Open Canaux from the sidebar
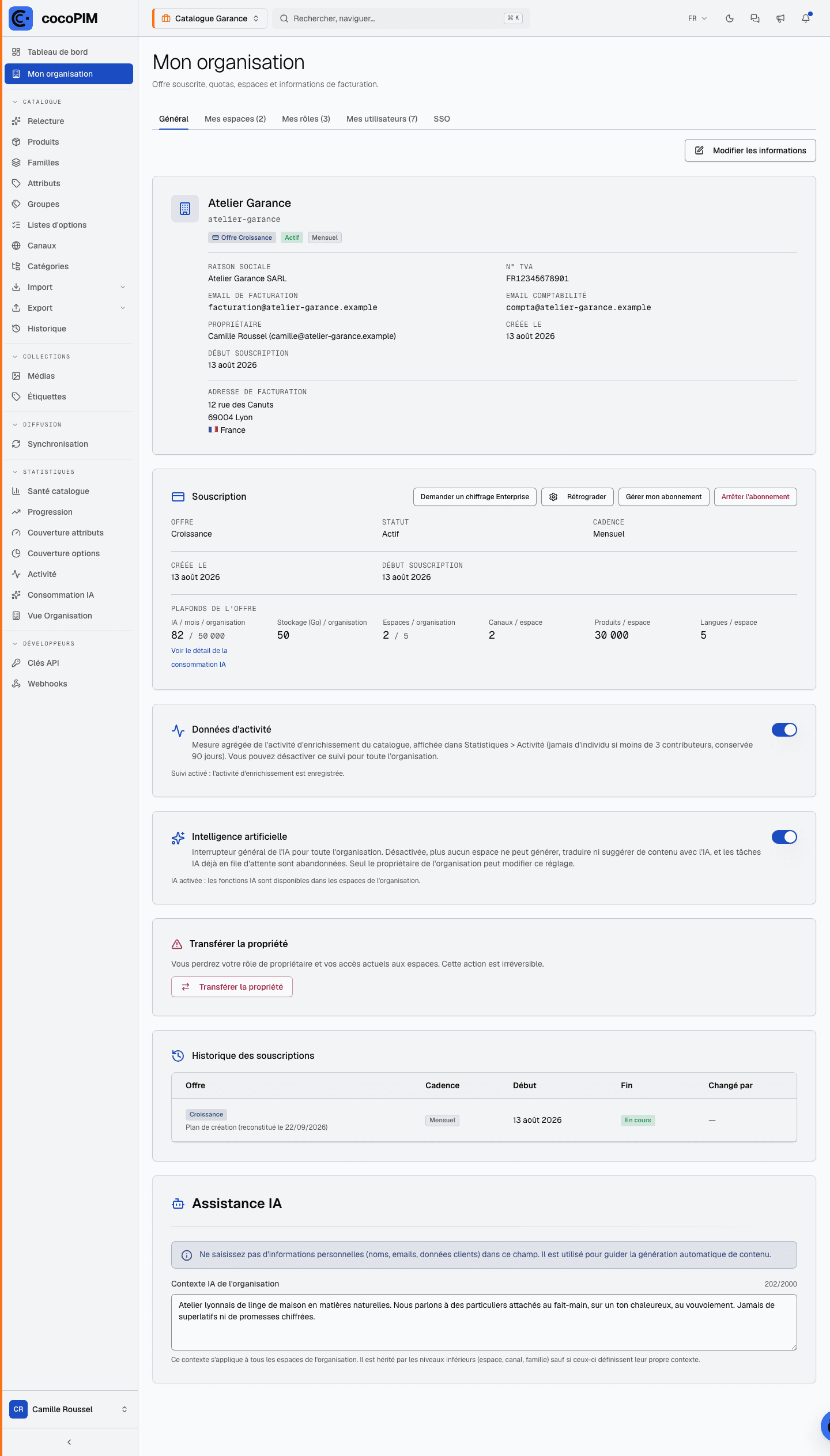Image resolution: width=830 pixels, height=1456 pixels. [69, 246]
